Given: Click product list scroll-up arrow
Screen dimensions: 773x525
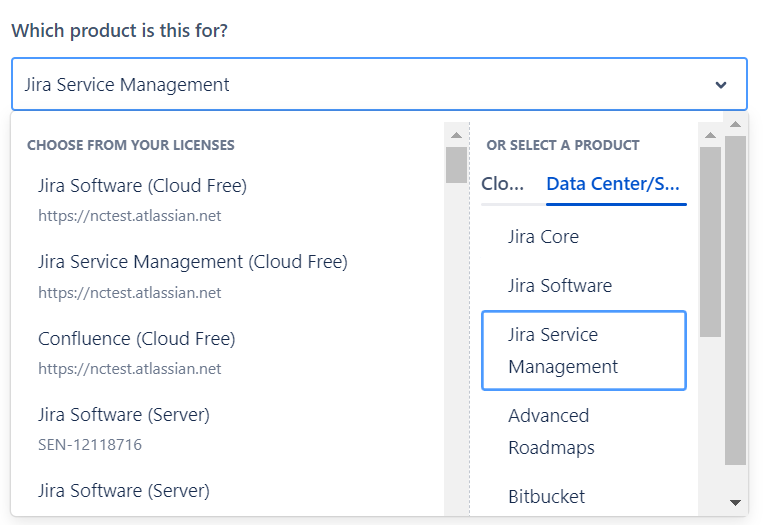Looking at the screenshot, I should point(710,135).
